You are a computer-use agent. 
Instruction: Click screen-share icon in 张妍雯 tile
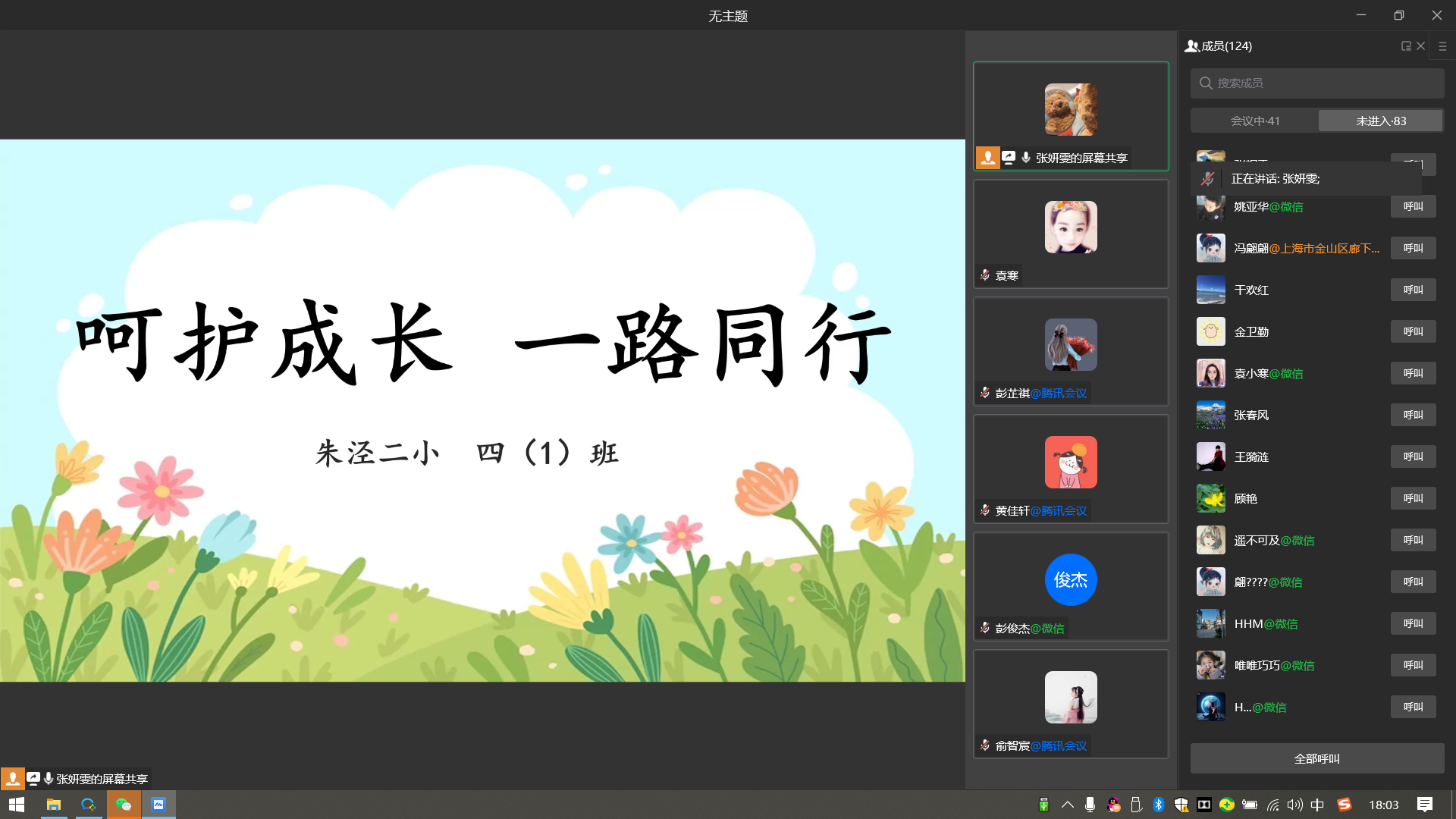(1009, 158)
